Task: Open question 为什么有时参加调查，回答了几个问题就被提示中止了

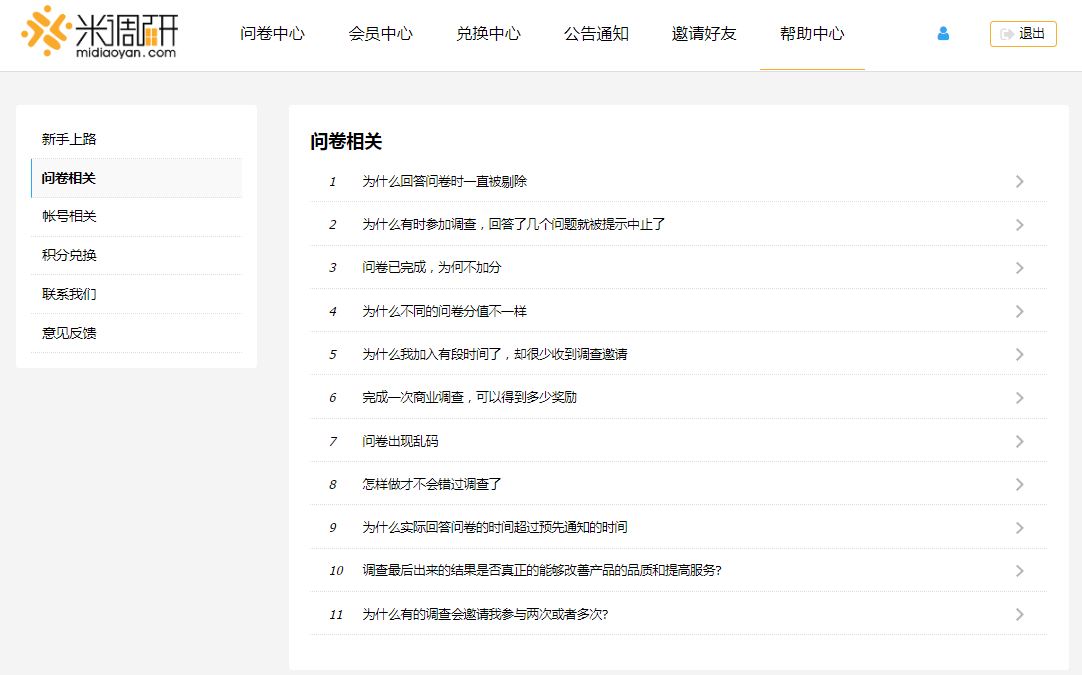Action: pyautogui.click(x=513, y=224)
